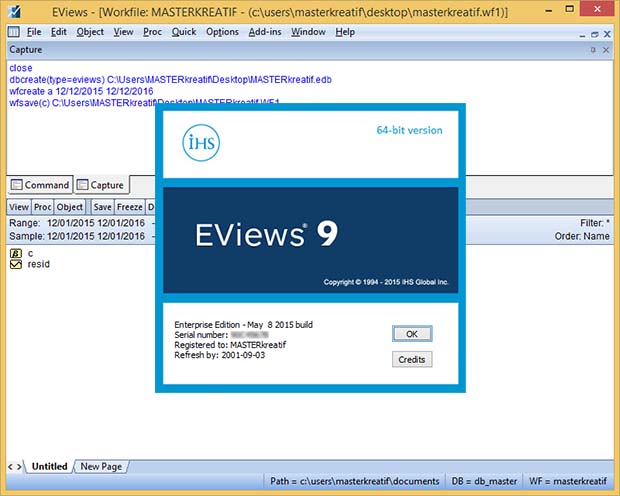
Task: Close the inner workfile window
Action: [x=607, y=34]
